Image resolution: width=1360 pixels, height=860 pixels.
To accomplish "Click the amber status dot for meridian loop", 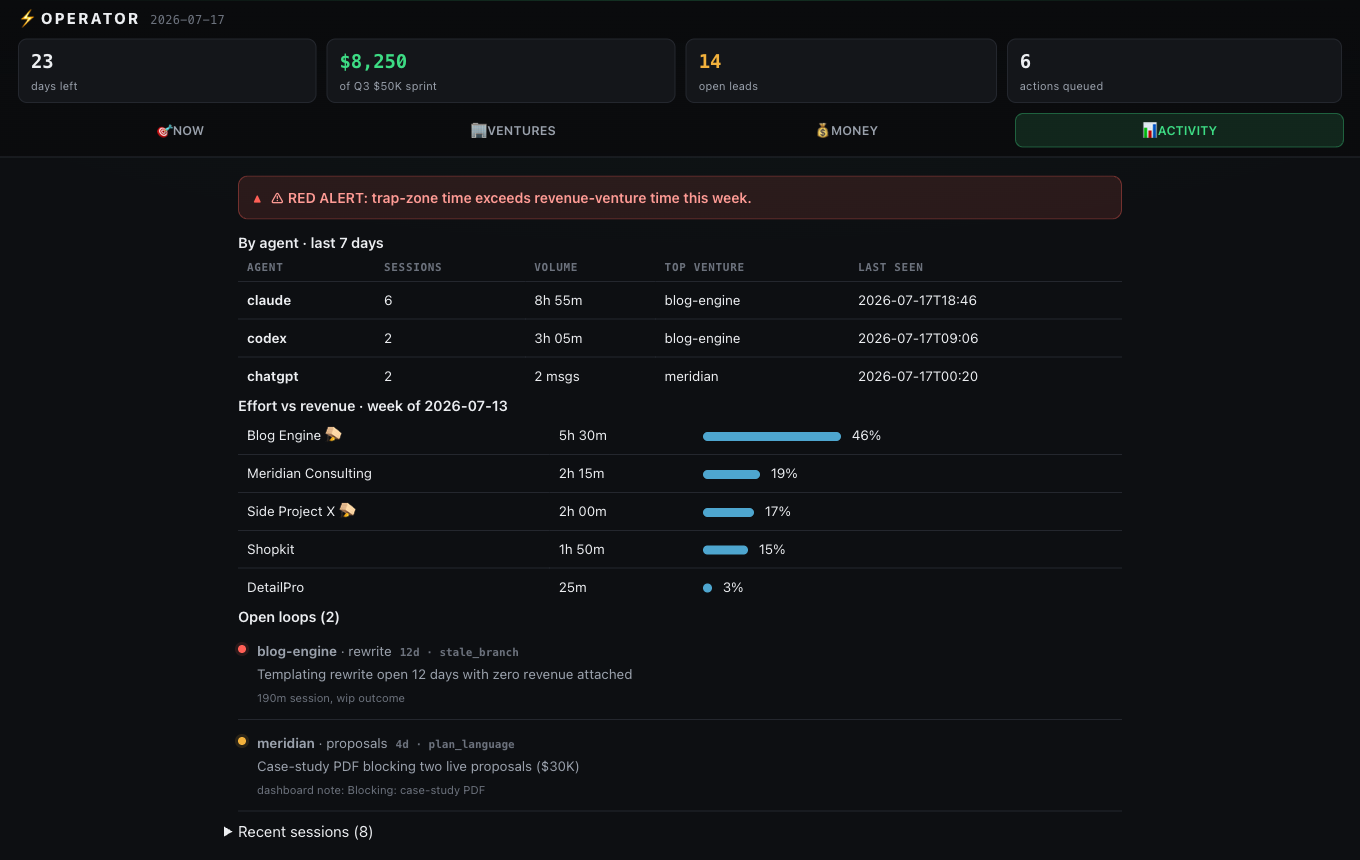I will (x=242, y=741).
